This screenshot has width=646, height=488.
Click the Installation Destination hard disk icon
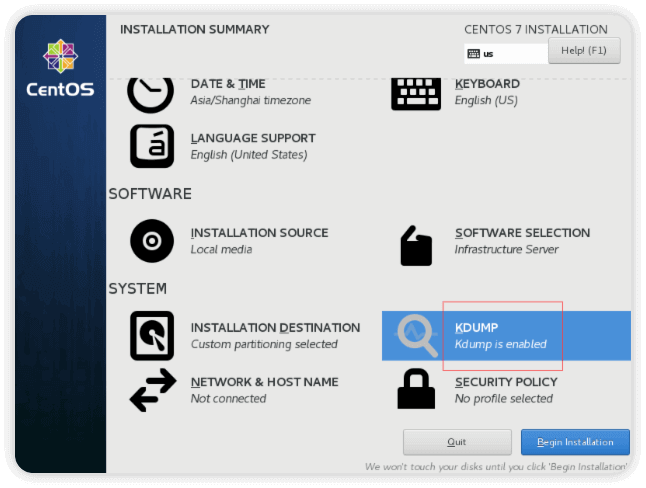click(152, 336)
